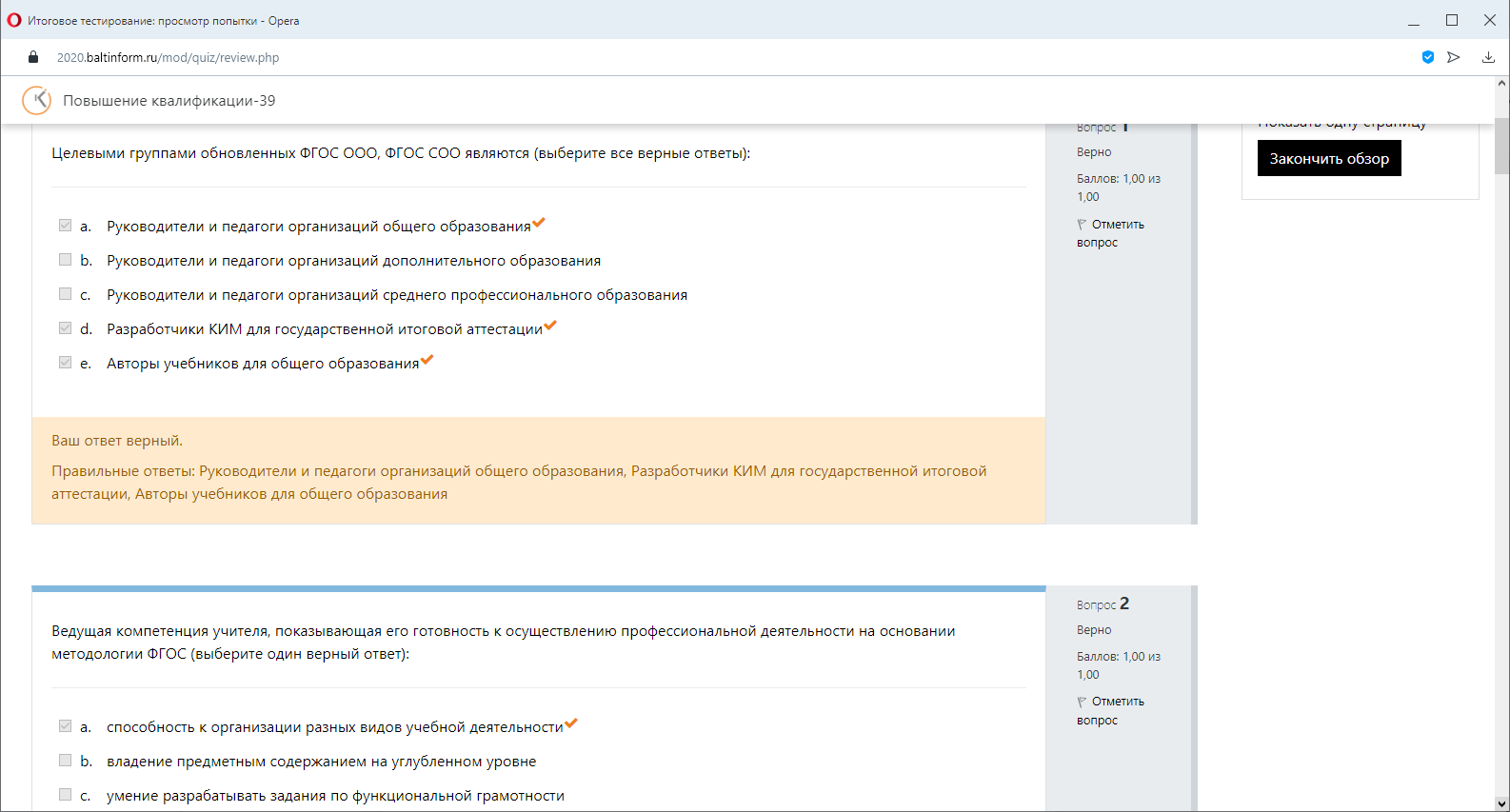Click the flag icon for question 2
Screen dimensions: 1510x812
pyautogui.click(x=1082, y=702)
